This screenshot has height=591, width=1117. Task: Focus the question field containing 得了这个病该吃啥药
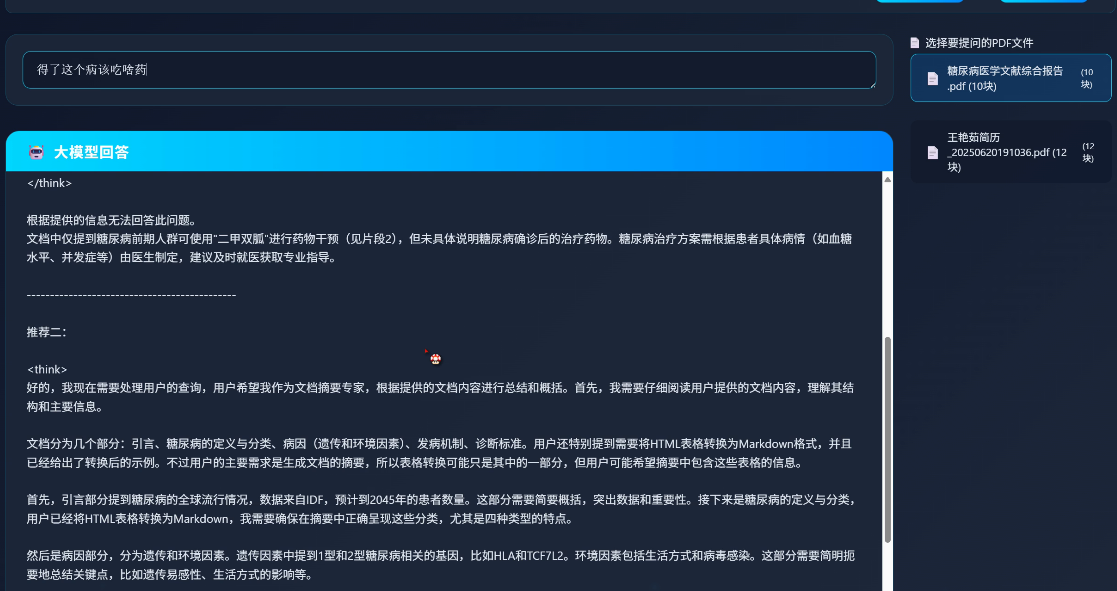coord(449,70)
